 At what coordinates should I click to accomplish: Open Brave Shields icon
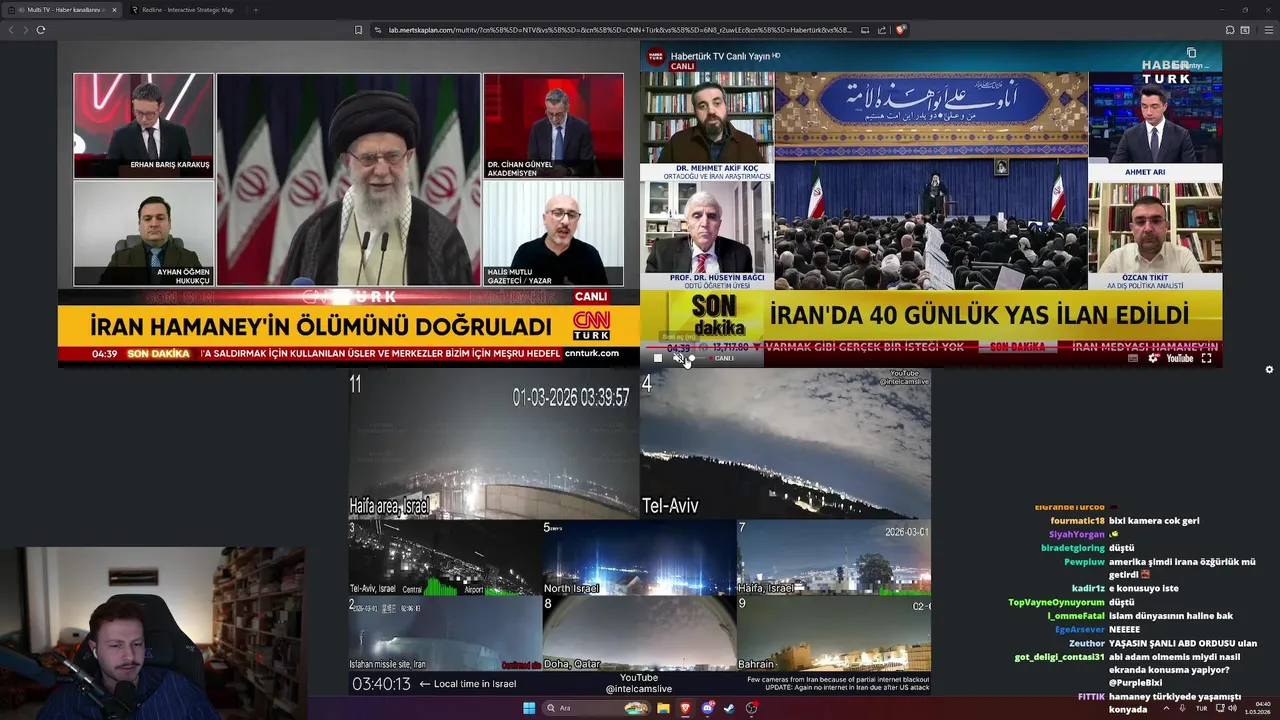tap(900, 30)
